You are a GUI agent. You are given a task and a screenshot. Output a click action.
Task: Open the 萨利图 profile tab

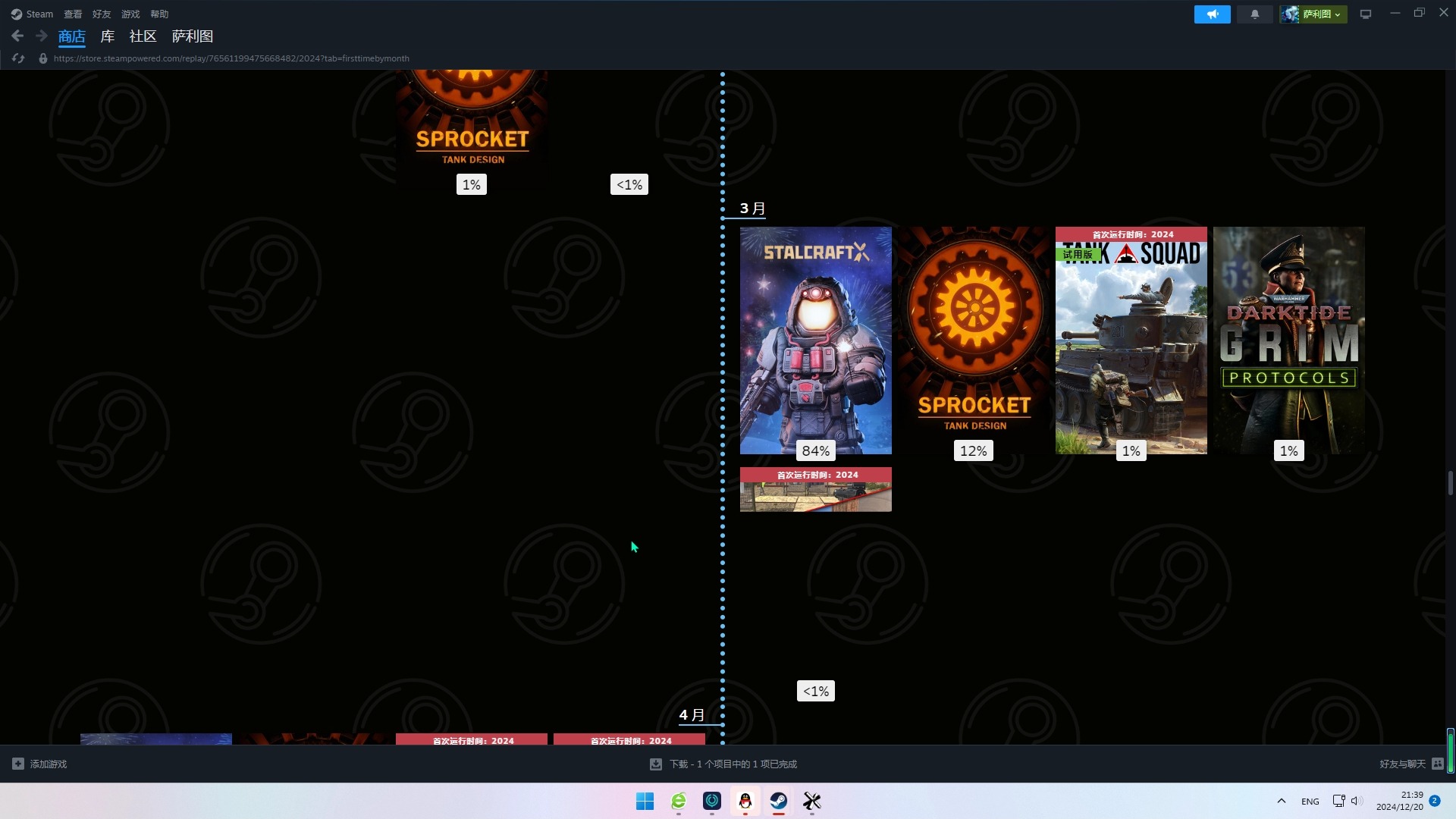coord(193,36)
